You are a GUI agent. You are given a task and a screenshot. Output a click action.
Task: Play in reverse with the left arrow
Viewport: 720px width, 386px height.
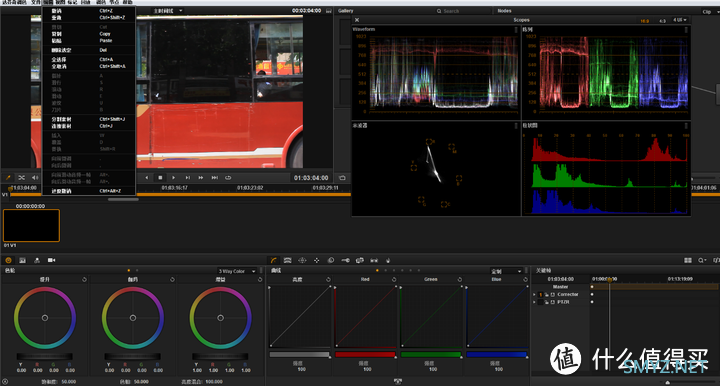coord(147,178)
